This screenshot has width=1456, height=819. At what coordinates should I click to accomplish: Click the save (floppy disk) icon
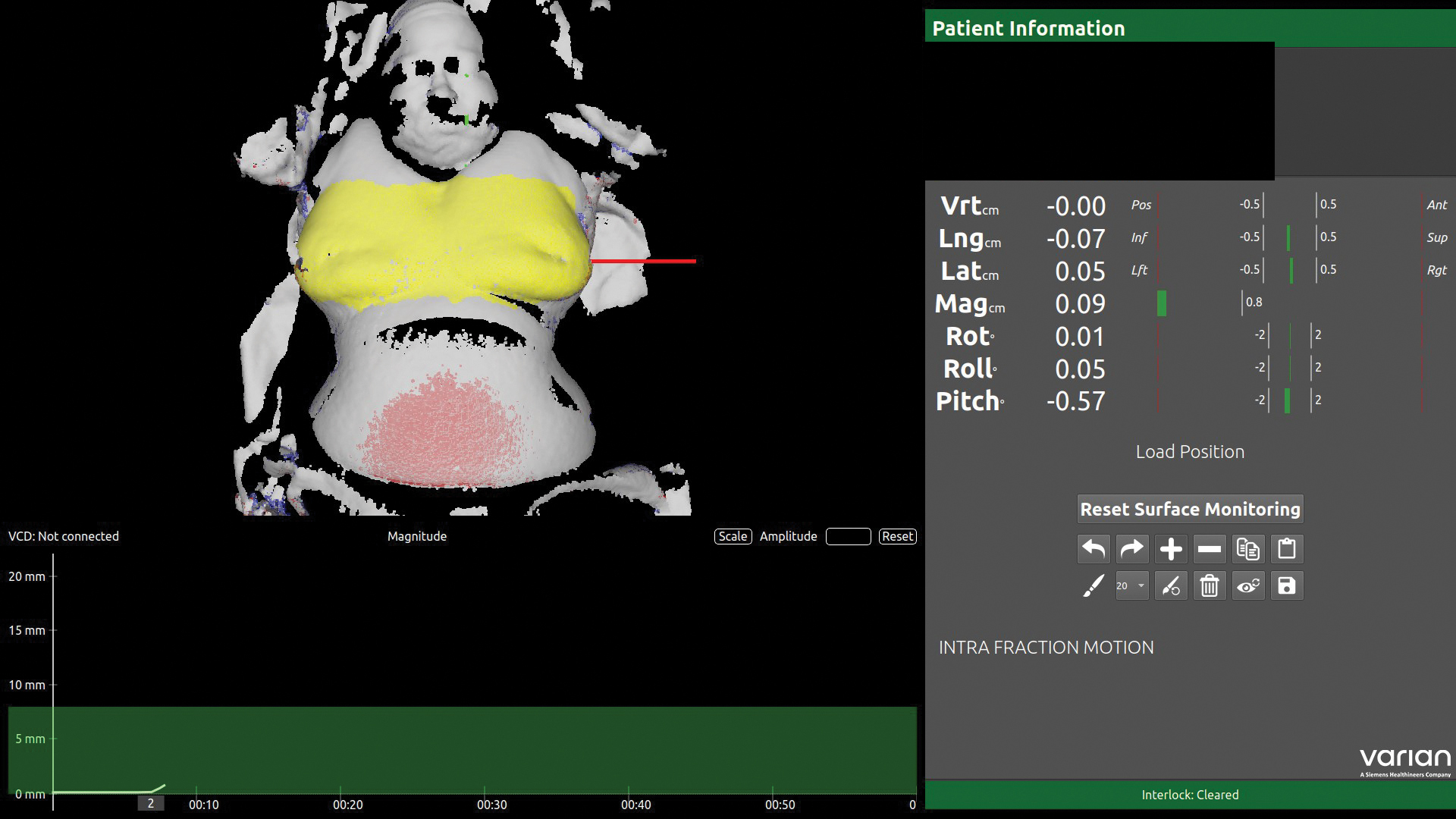click(1287, 585)
